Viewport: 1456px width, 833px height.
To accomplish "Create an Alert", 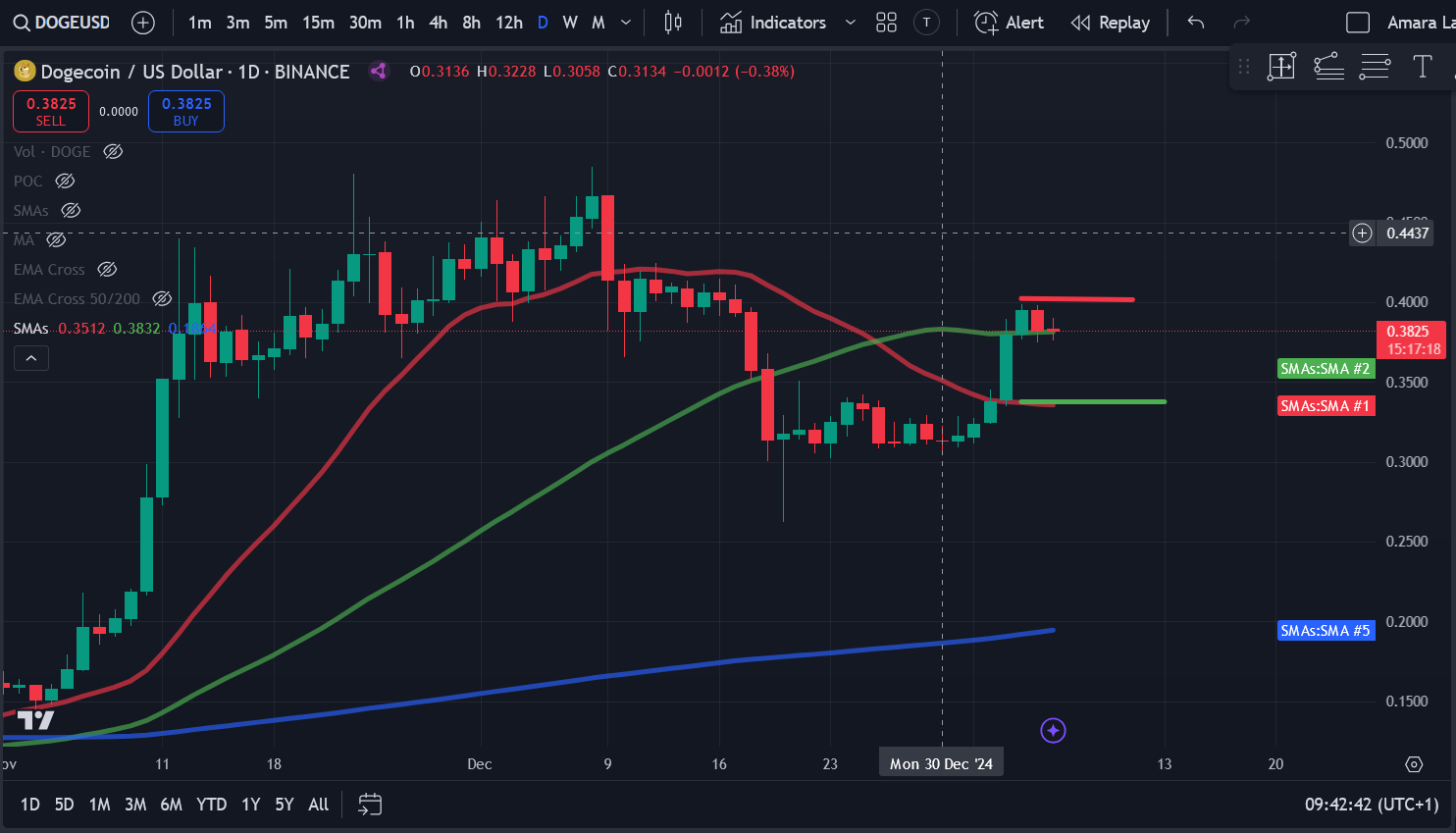I will point(1009,23).
